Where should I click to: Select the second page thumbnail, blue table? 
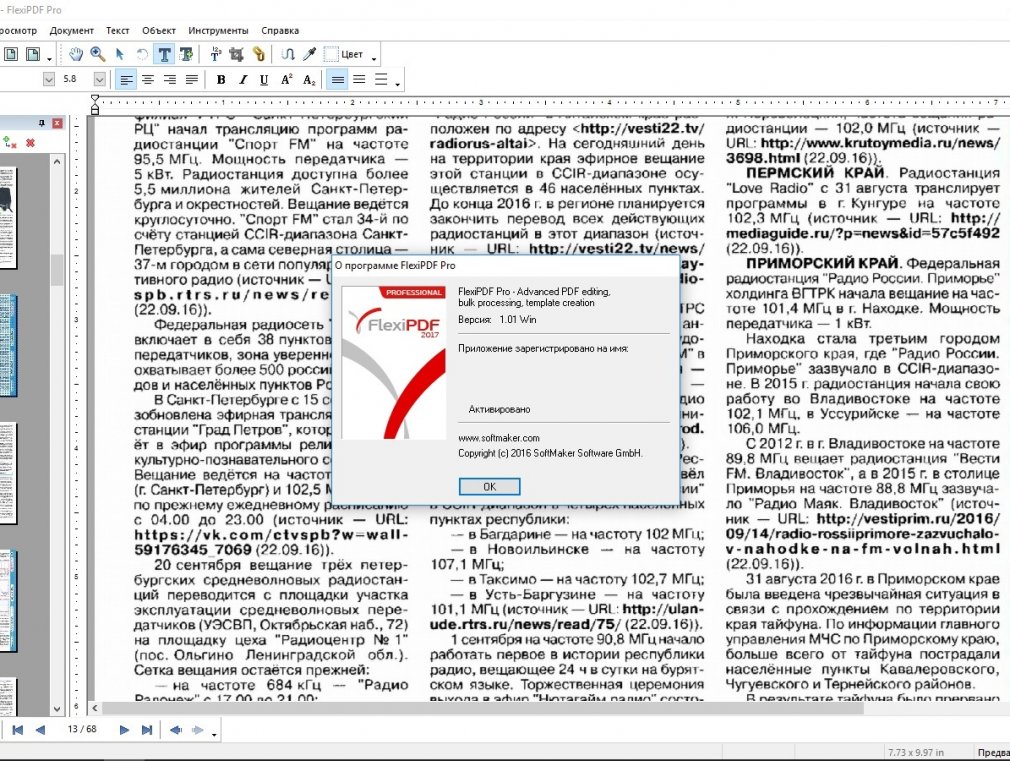[8, 345]
